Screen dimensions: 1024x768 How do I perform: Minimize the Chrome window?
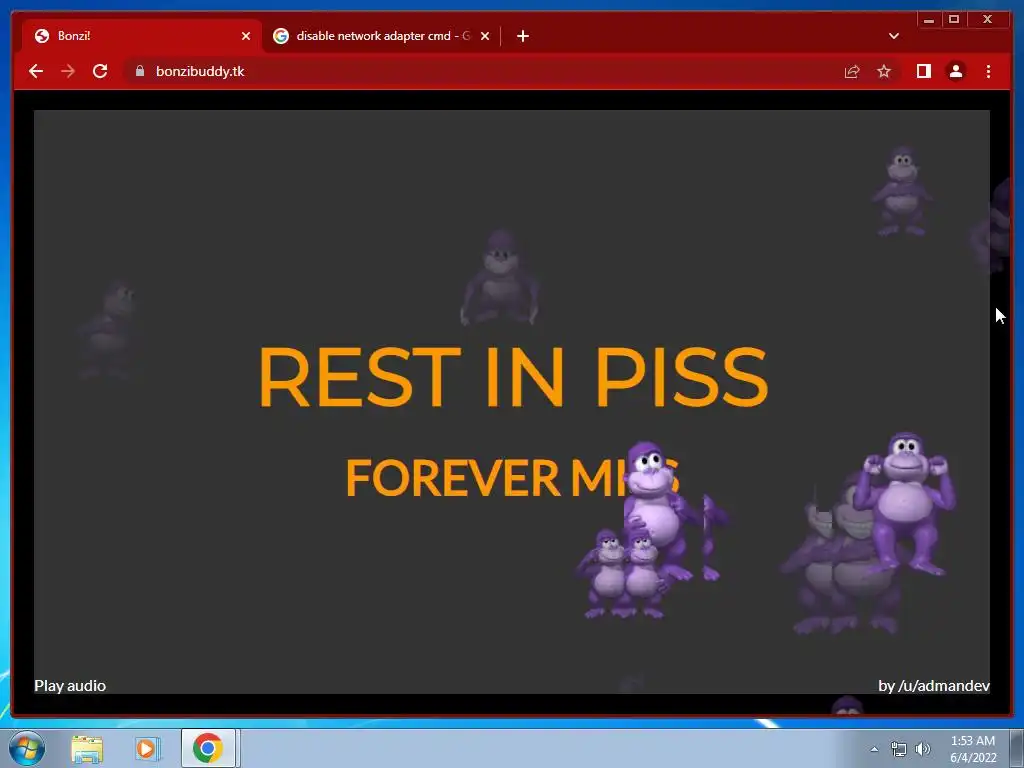(x=929, y=20)
